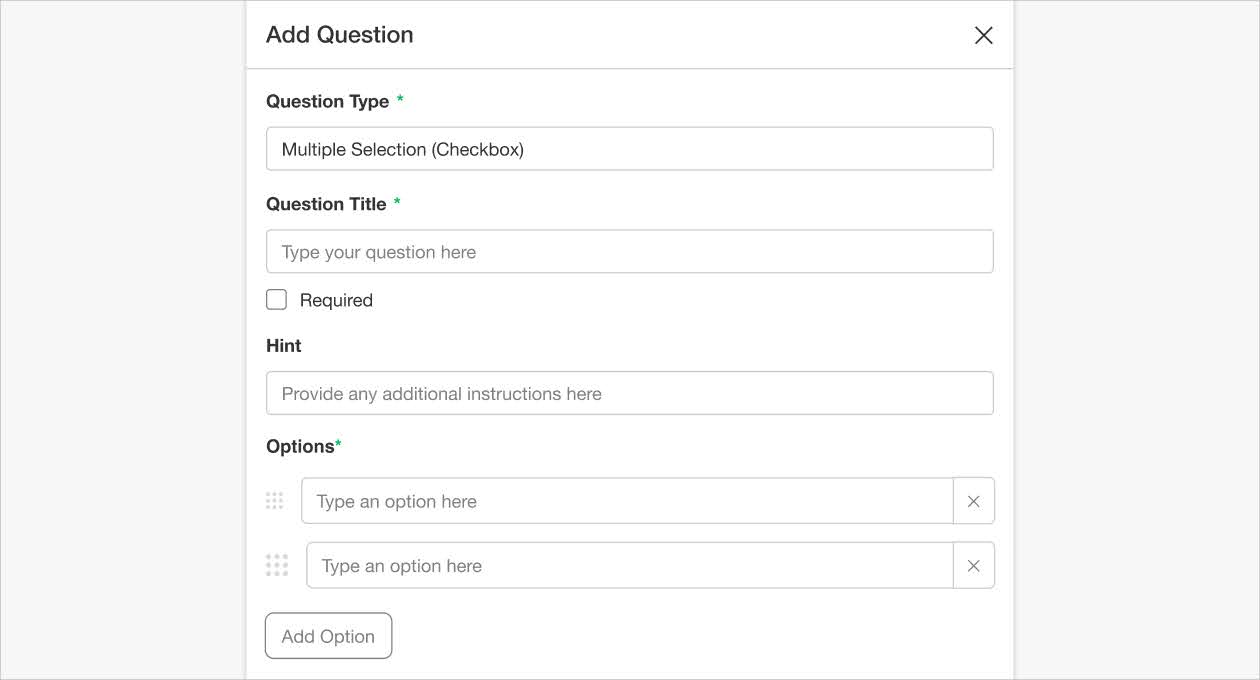Dismiss the Add Question dialog with the X
This screenshot has width=1260, height=680.
click(x=983, y=34)
